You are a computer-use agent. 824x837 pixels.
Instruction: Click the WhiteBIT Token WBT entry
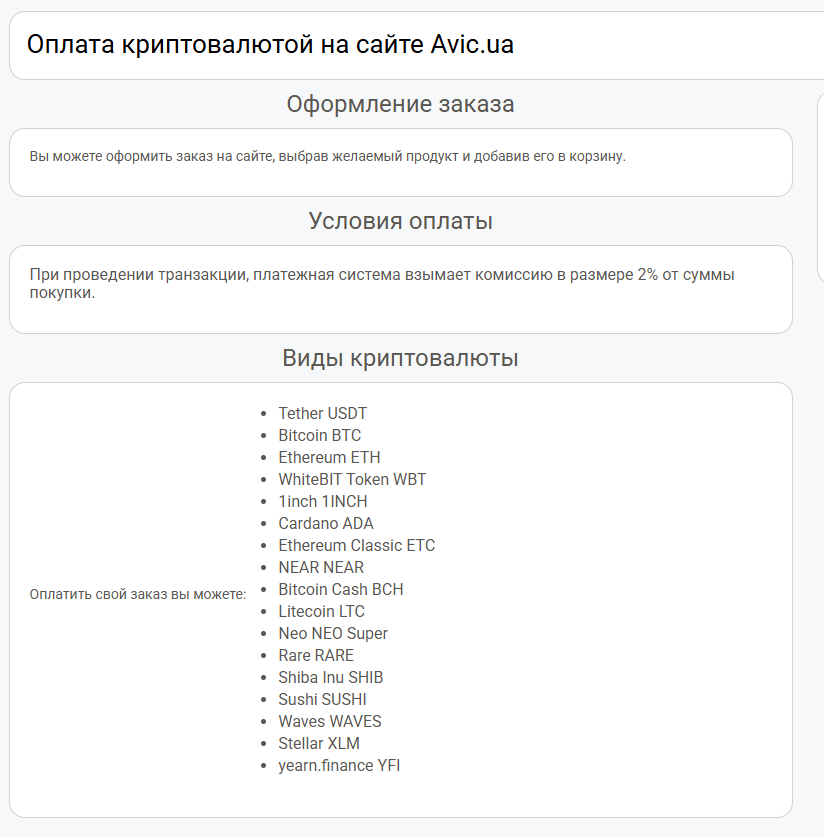352,479
